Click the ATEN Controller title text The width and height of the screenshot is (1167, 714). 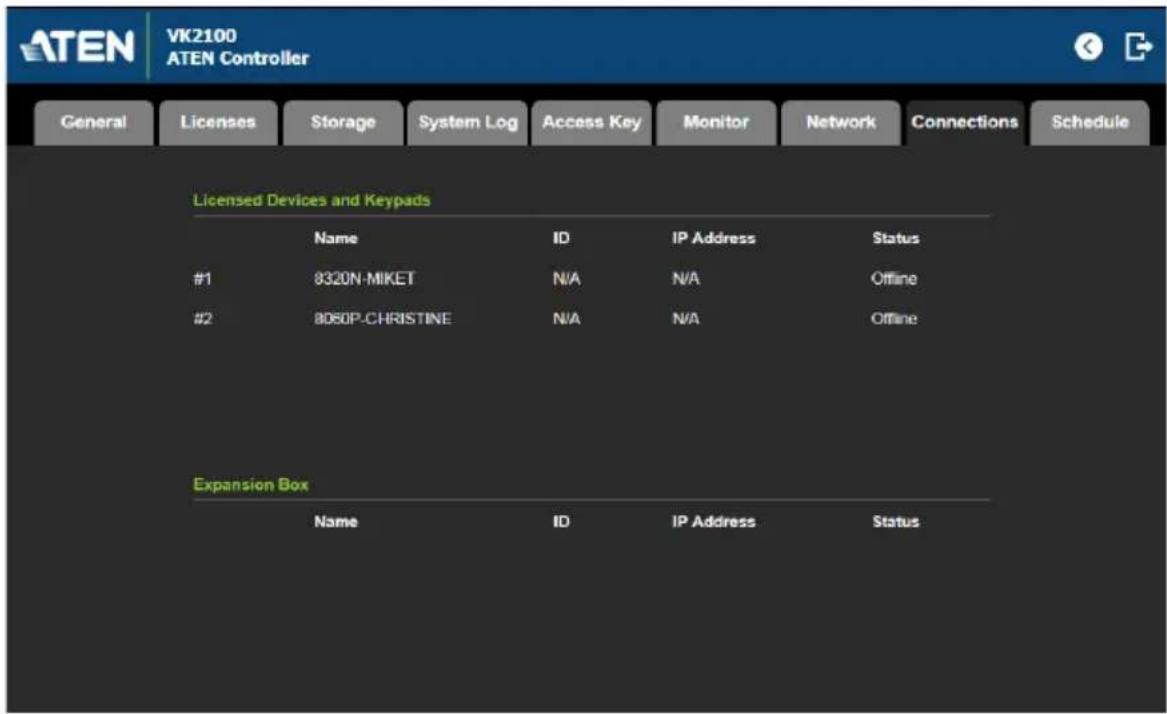tap(237, 58)
